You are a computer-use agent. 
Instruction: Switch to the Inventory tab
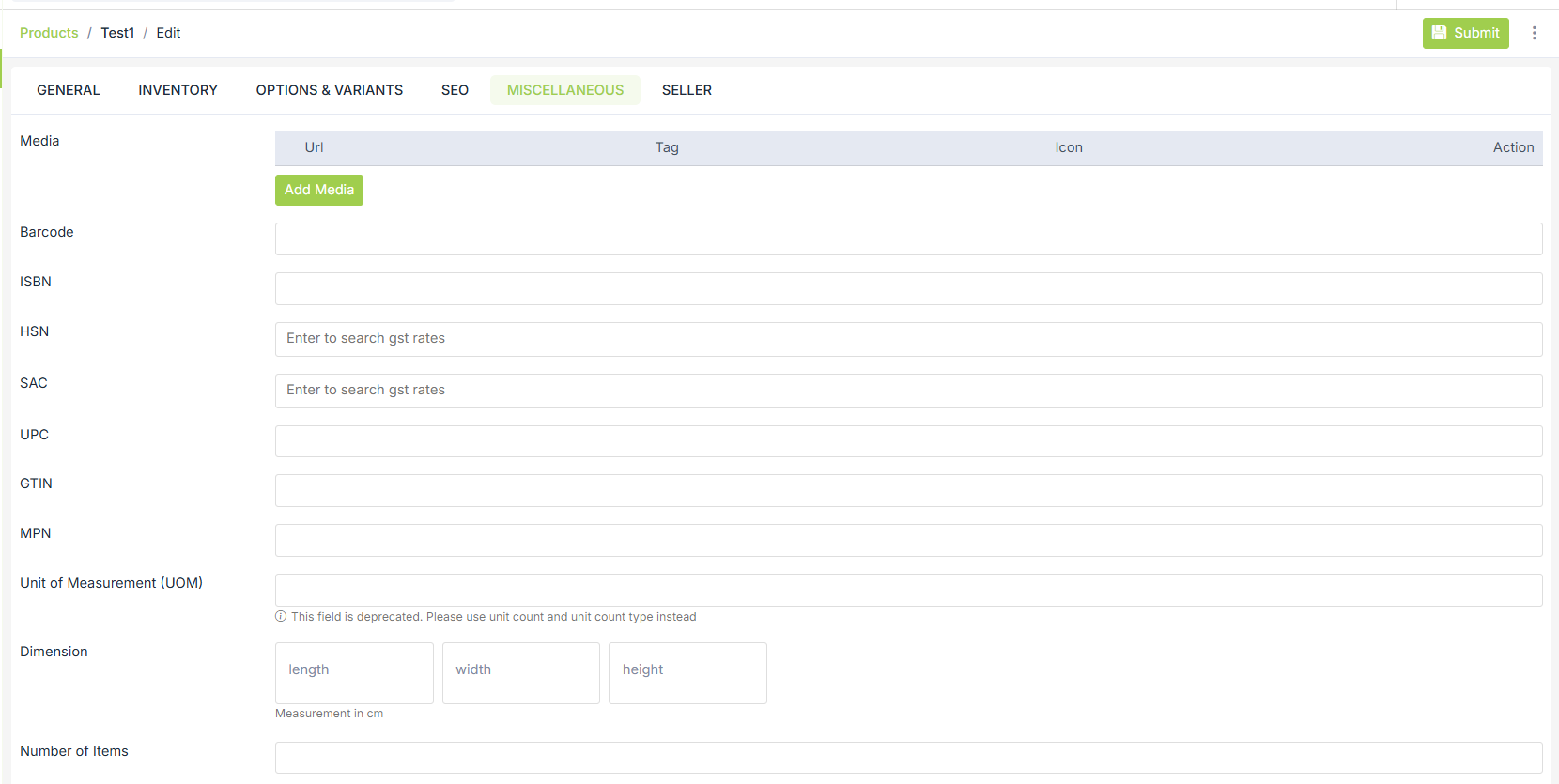178,90
